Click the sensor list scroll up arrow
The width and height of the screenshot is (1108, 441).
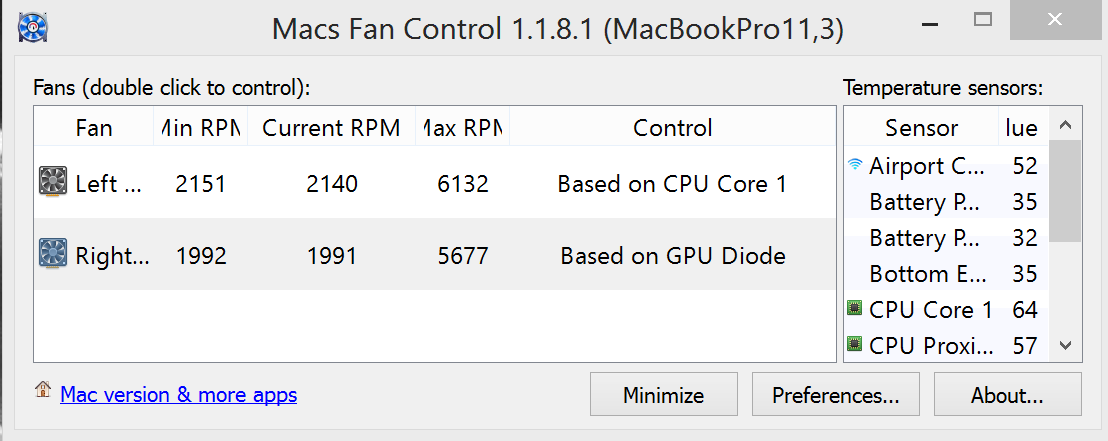pos(1066,124)
